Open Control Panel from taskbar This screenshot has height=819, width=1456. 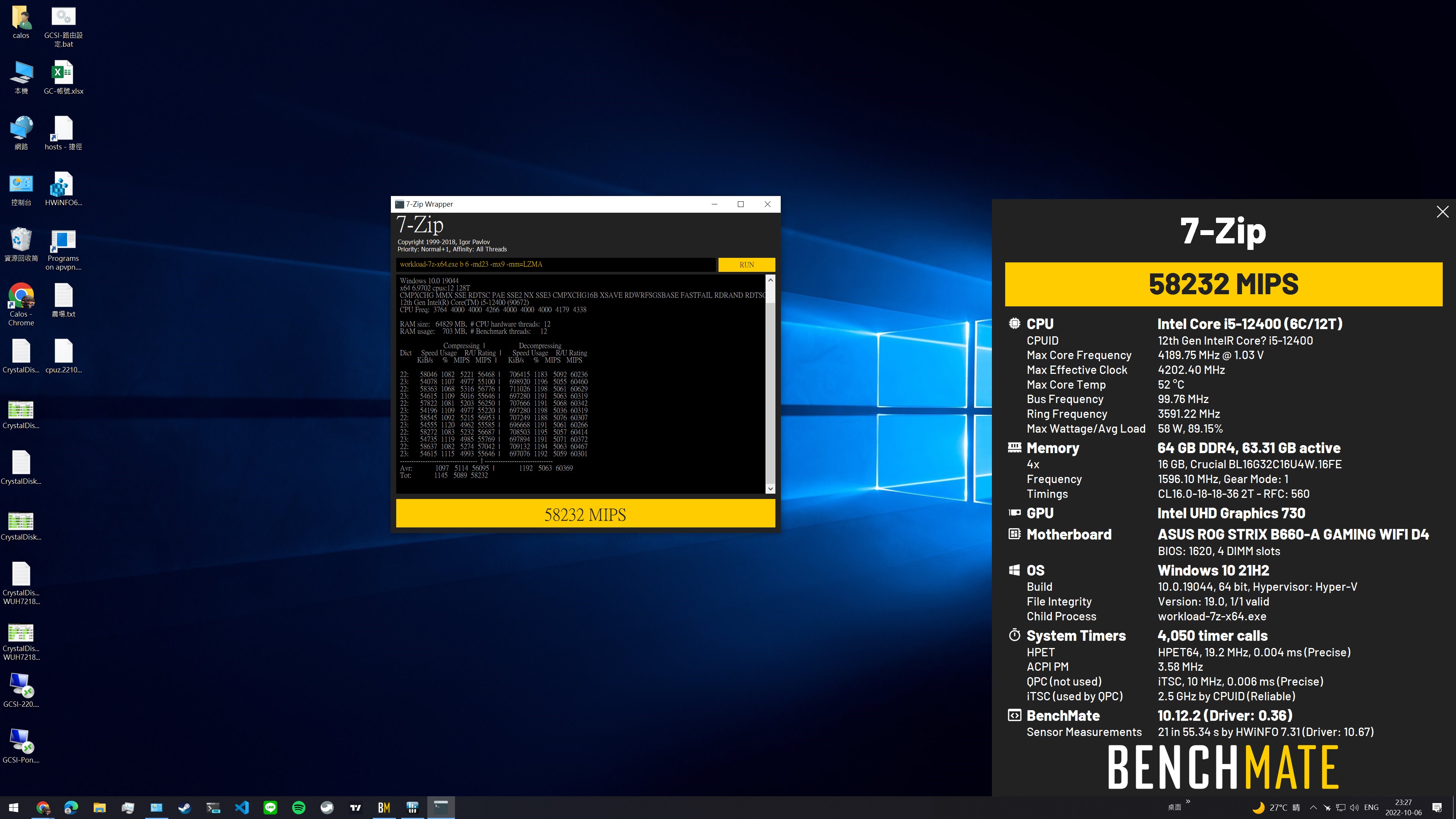[157, 807]
